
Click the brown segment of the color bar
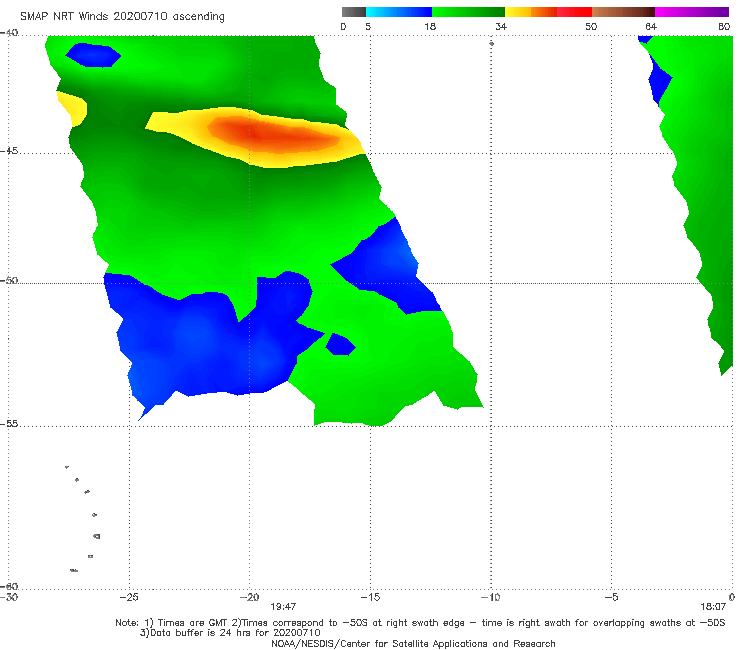coord(623,12)
